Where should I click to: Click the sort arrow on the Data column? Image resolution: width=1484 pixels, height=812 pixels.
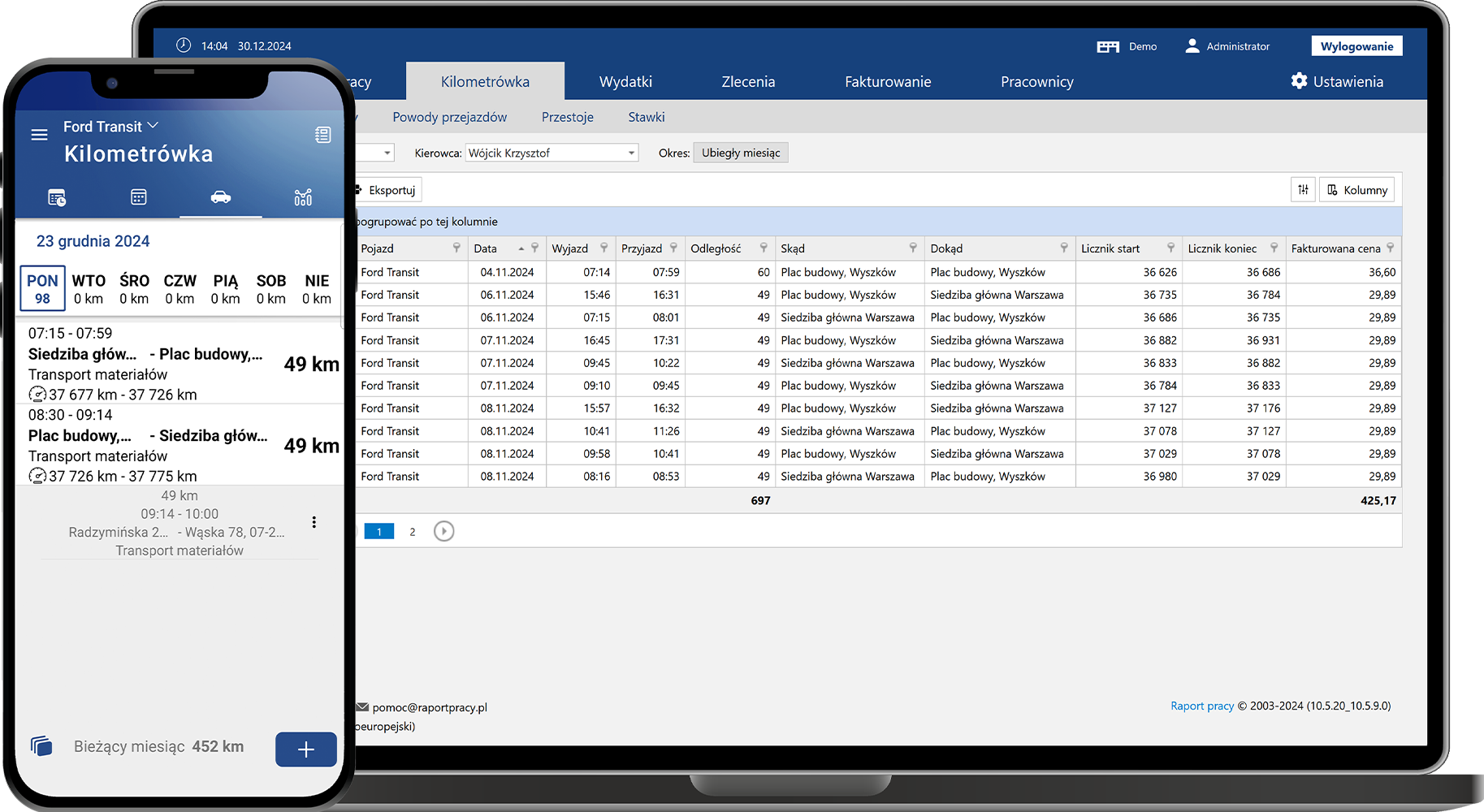(x=520, y=248)
